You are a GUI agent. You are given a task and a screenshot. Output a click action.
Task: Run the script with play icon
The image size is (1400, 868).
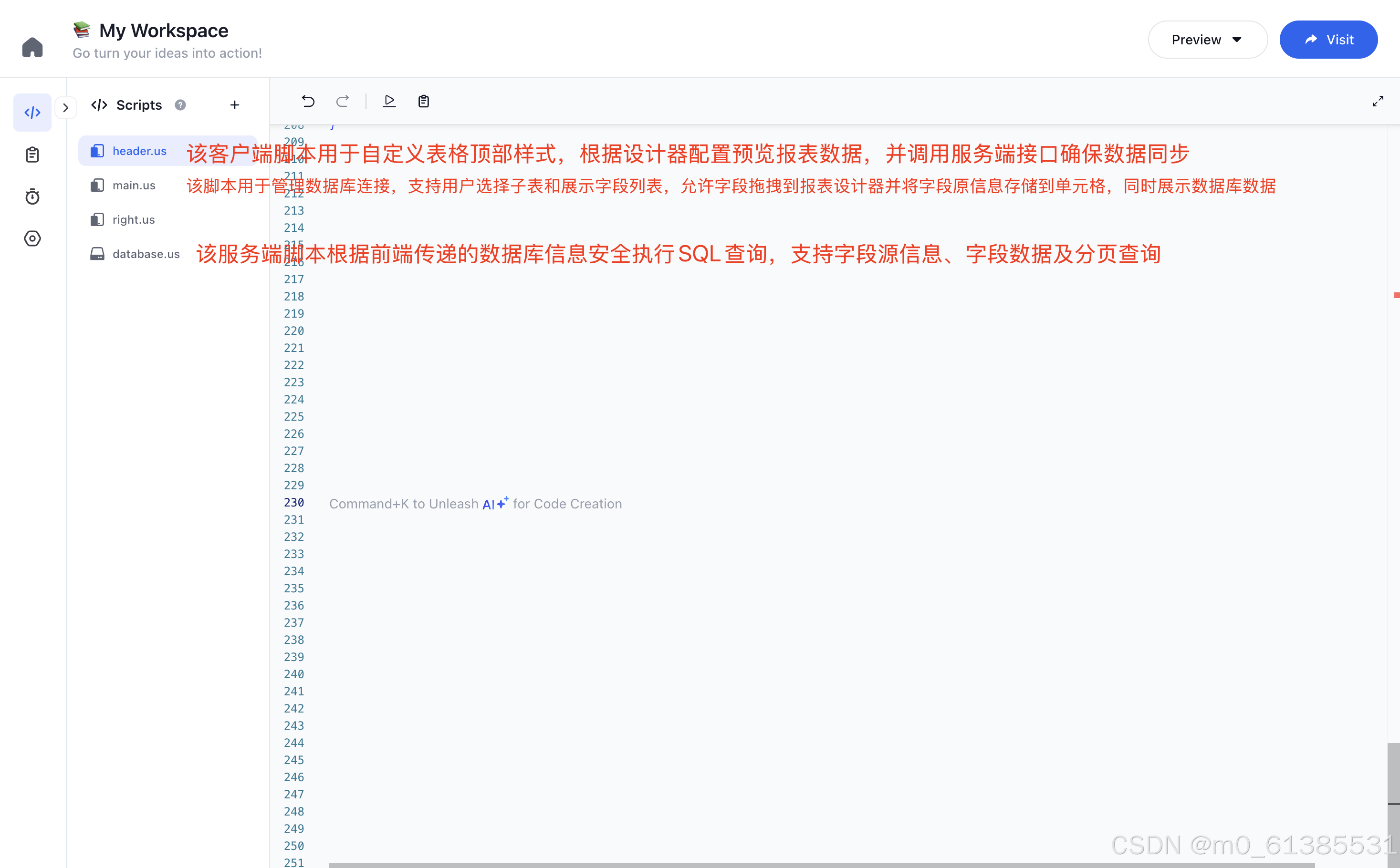tap(389, 102)
